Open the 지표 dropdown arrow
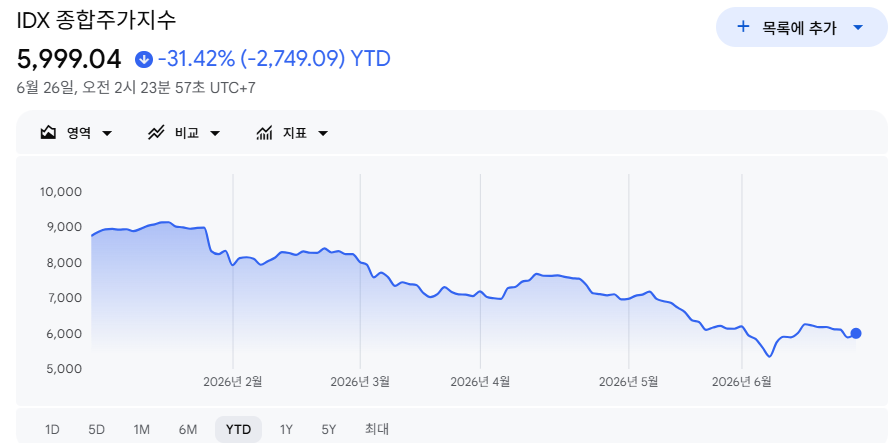Screen dimensions: 889x443 coord(323,134)
